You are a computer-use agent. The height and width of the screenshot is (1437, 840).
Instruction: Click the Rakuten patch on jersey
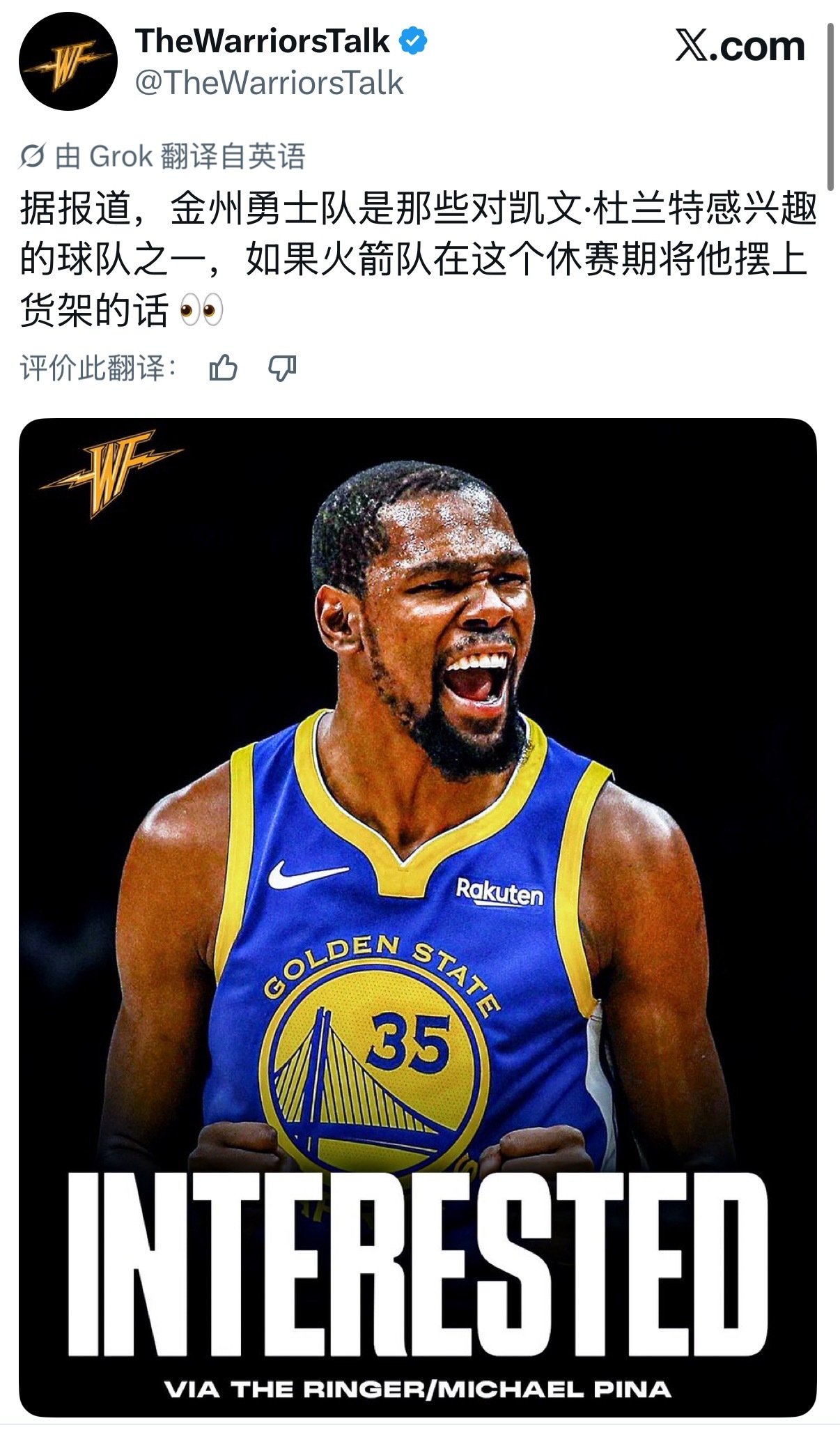(x=499, y=892)
